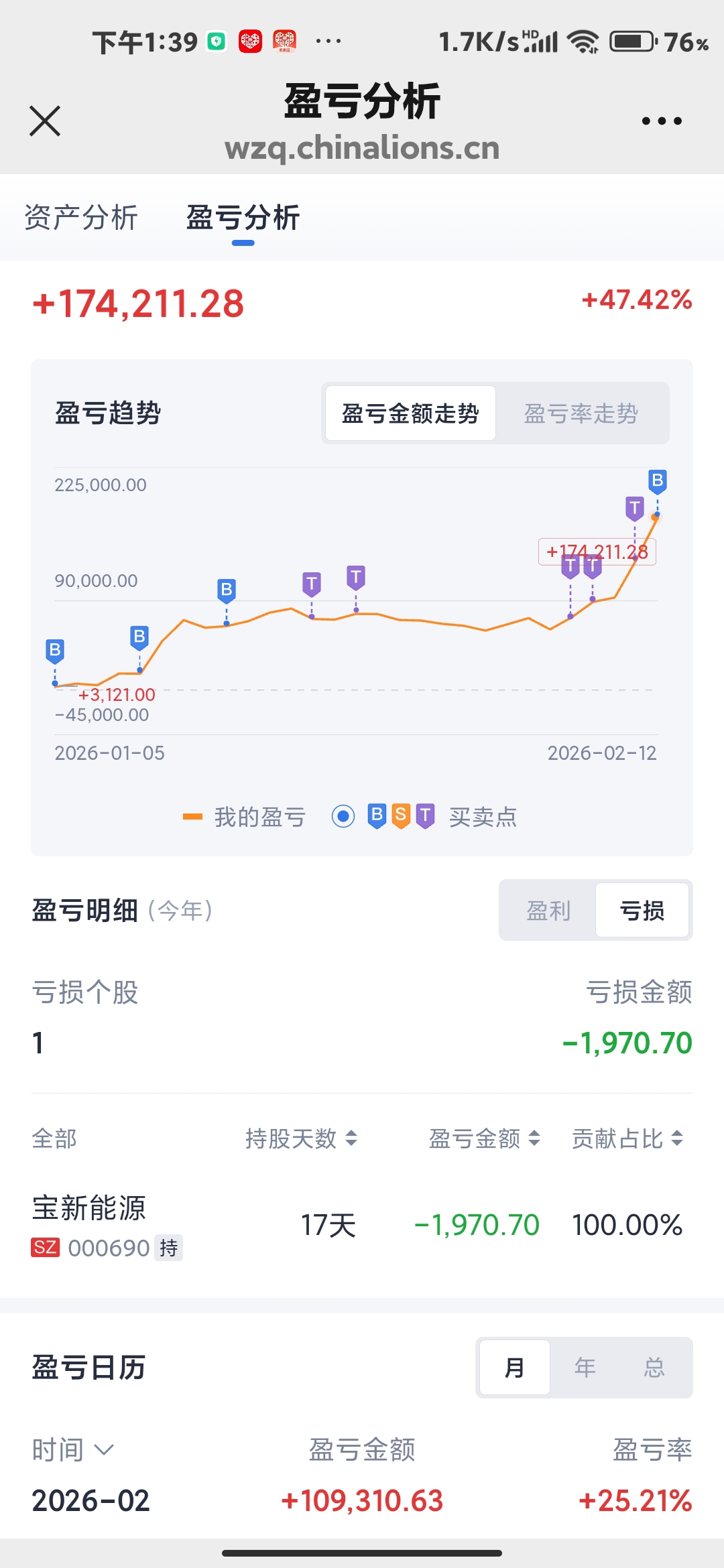Screen dimensions: 724x1568
Task: Tap the purple T icon in legend
Action: 425,815
